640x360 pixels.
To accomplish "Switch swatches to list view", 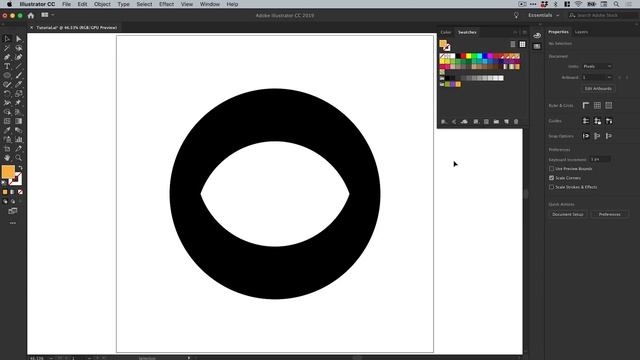I will (513, 44).
